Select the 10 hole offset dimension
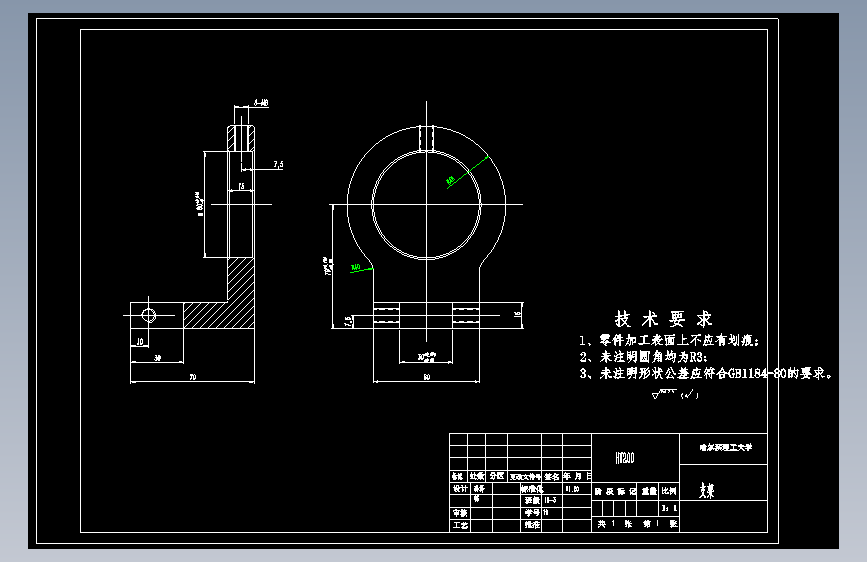The height and width of the screenshot is (562, 867). tap(140, 342)
